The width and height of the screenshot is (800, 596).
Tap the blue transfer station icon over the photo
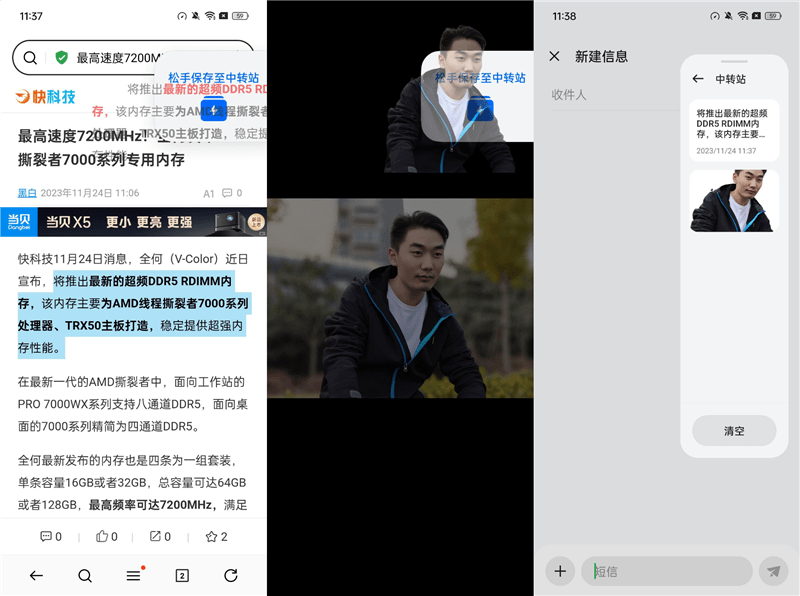[480, 110]
